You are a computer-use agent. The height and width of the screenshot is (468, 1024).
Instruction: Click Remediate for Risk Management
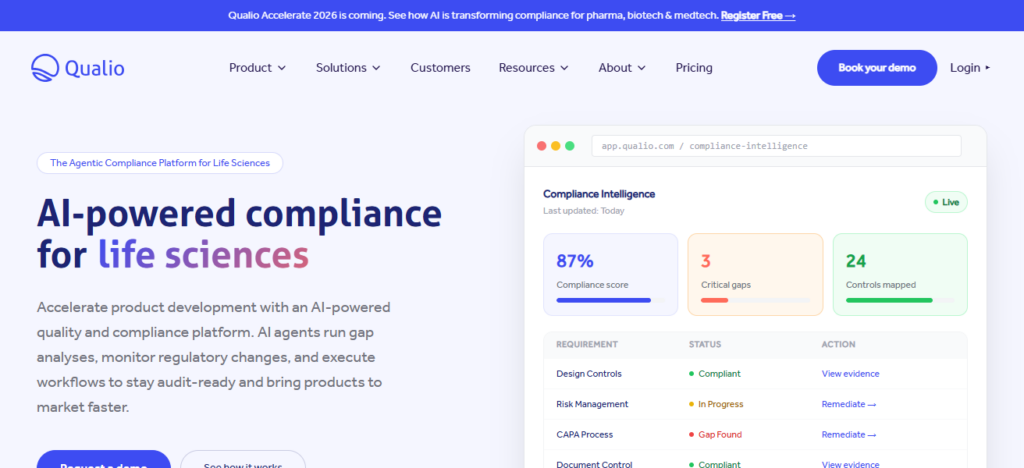click(848, 404)
